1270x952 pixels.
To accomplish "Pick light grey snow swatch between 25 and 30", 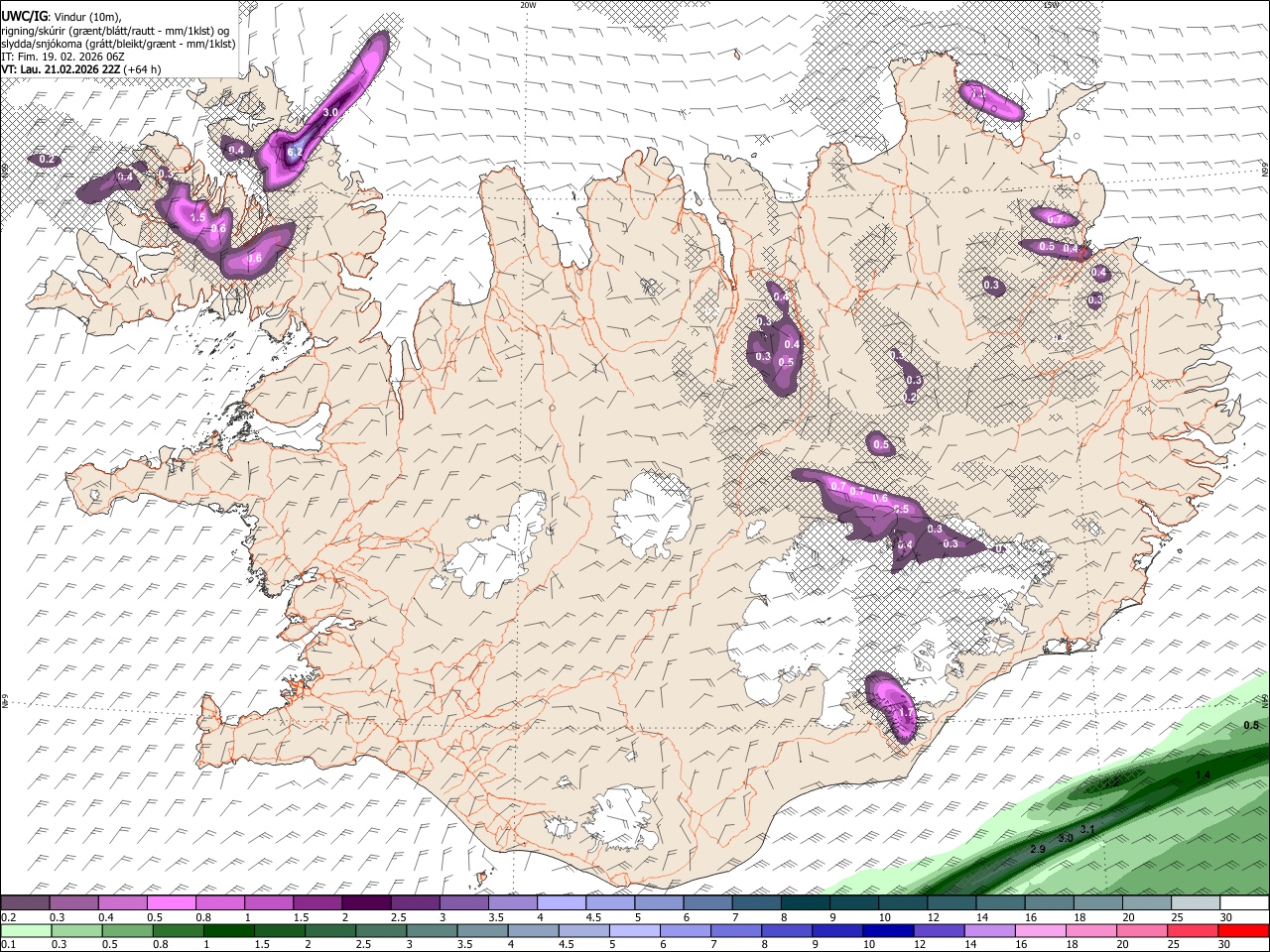I will [x=1196, y=903].
